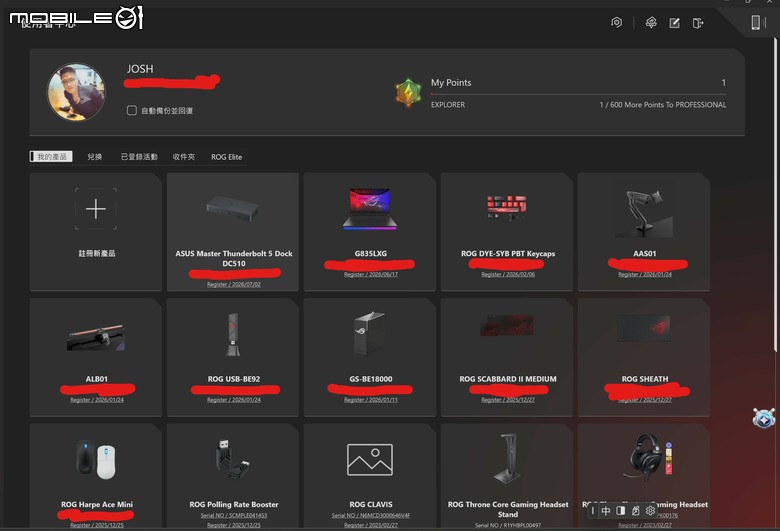Image resolution: width=780 pixels, height=531 pixels.
Task: Click the EXPLORER rank label
Action: (448, 105)
